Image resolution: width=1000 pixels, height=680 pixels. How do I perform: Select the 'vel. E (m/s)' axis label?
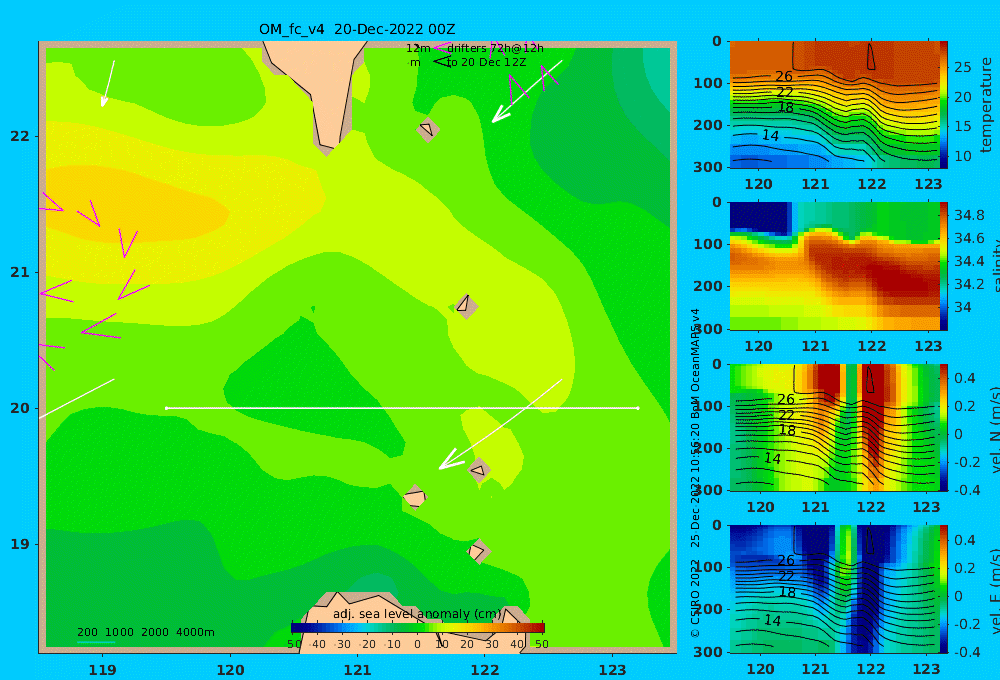pyautogui.click(x=994, y=591)
